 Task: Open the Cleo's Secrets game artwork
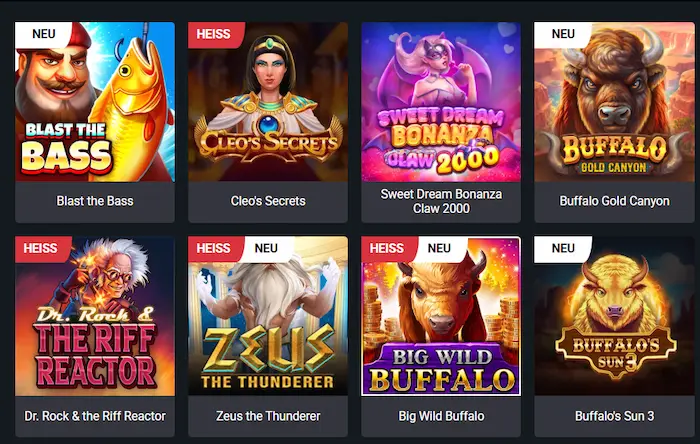(268, 102)
